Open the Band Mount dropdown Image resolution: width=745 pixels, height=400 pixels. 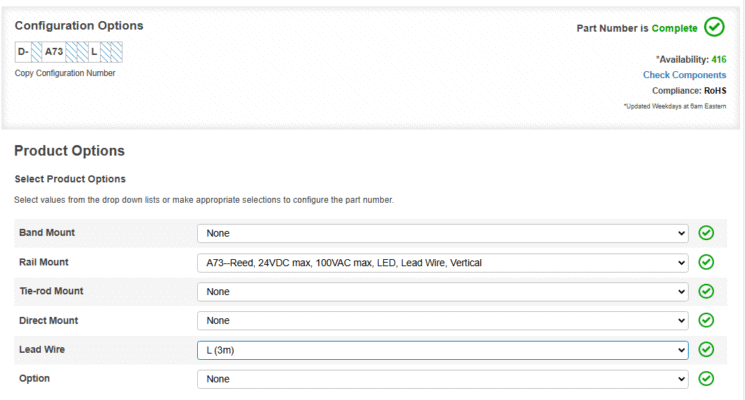coord(442,233)
